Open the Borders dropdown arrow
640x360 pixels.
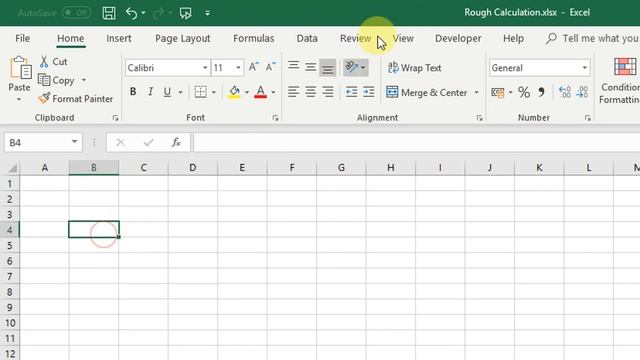213,92
